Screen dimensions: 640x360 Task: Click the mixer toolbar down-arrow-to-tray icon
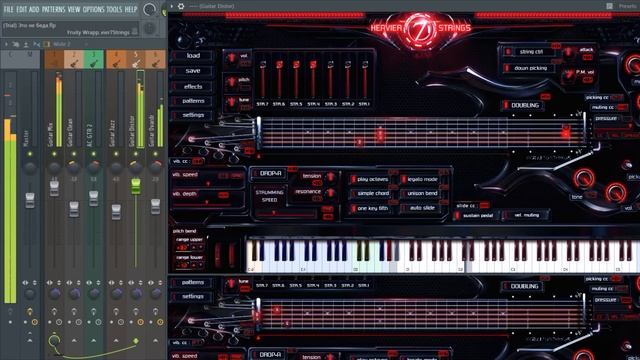[x=26, y=44]
